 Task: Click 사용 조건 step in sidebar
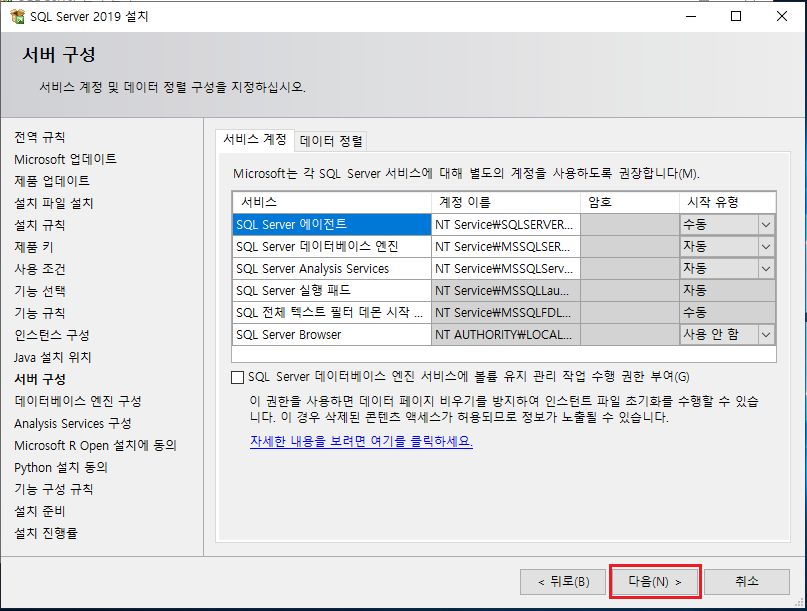[x=40, y=269]
